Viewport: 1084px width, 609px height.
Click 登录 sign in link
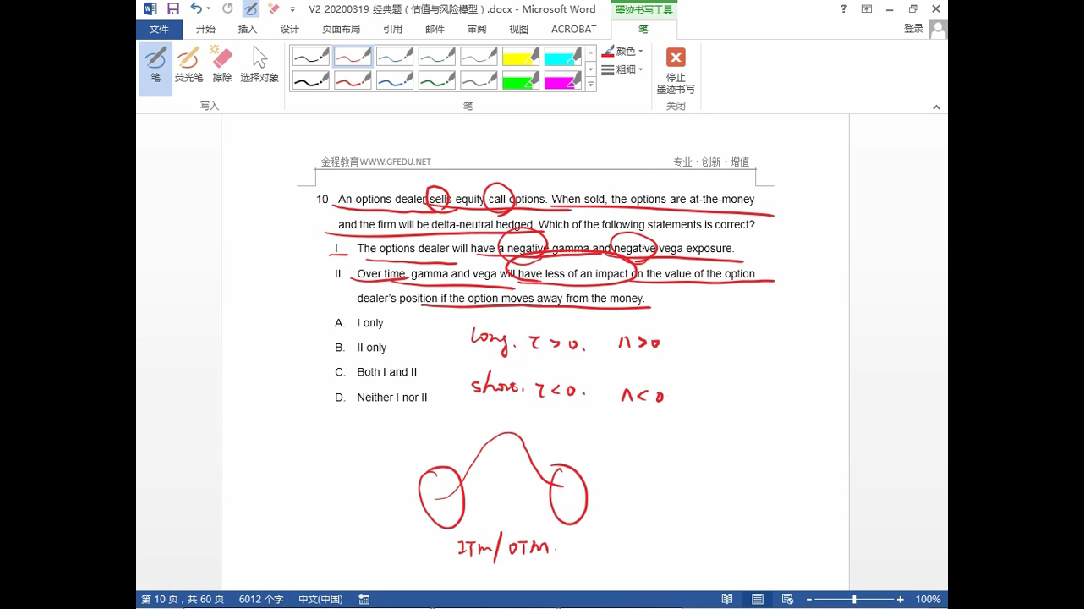[913, 28]
